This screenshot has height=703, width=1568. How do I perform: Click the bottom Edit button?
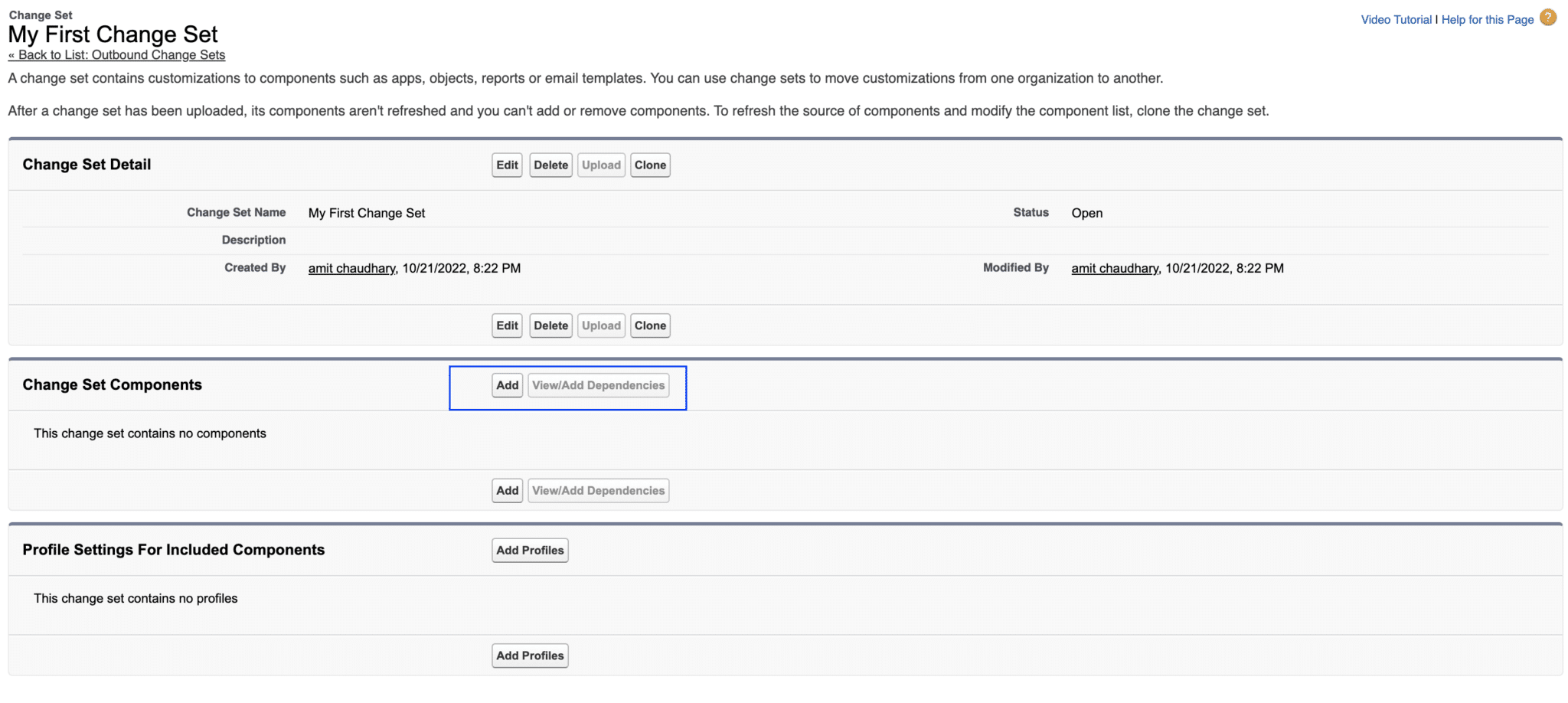pyautogui.click(x=506, y=325)
